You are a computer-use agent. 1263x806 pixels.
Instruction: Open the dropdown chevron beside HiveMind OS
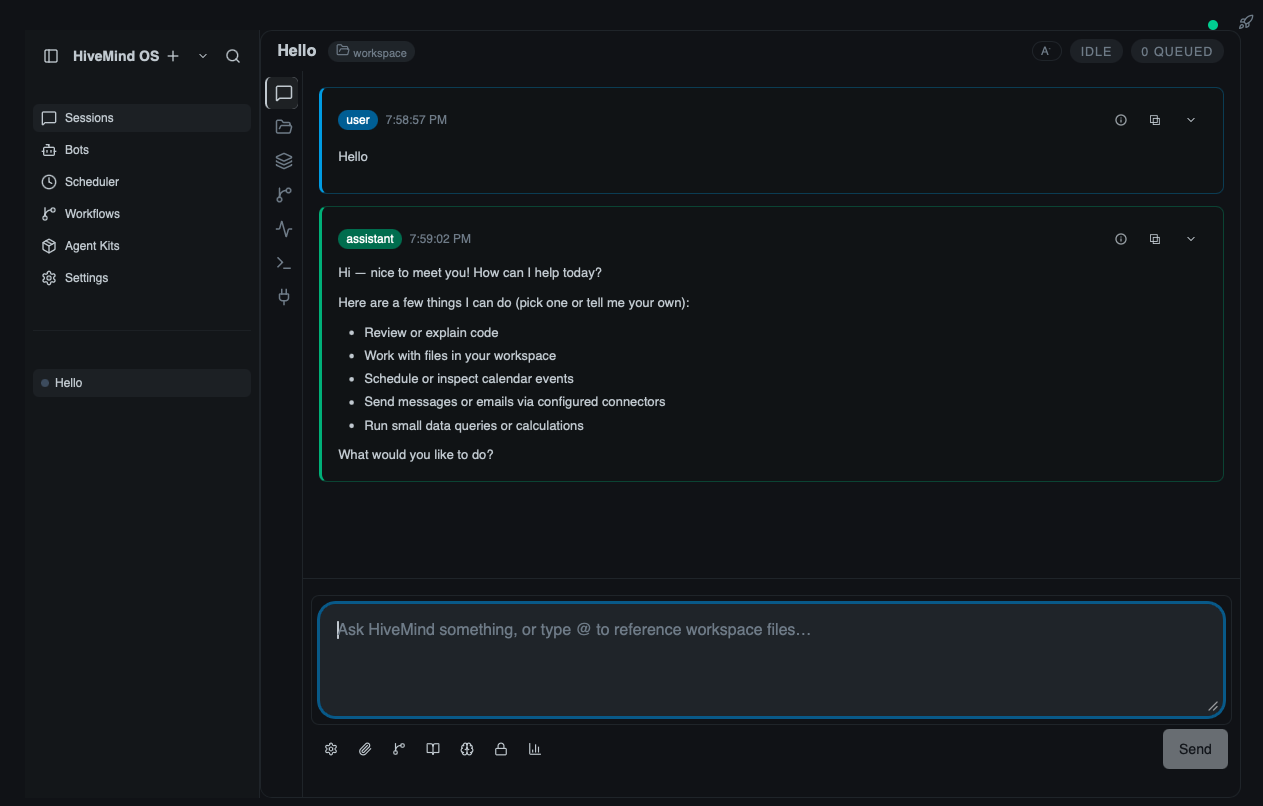coord(203,56)
